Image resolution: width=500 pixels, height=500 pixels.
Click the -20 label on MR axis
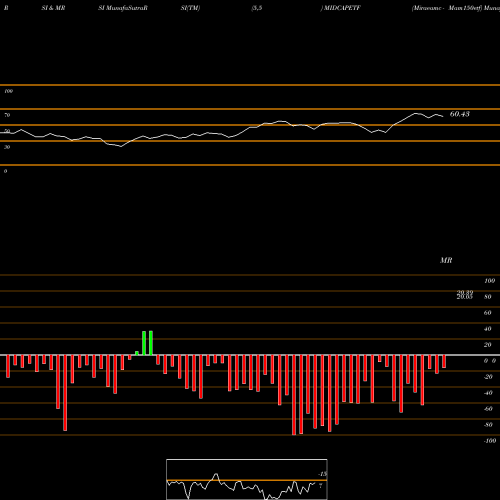pos(488,377)
